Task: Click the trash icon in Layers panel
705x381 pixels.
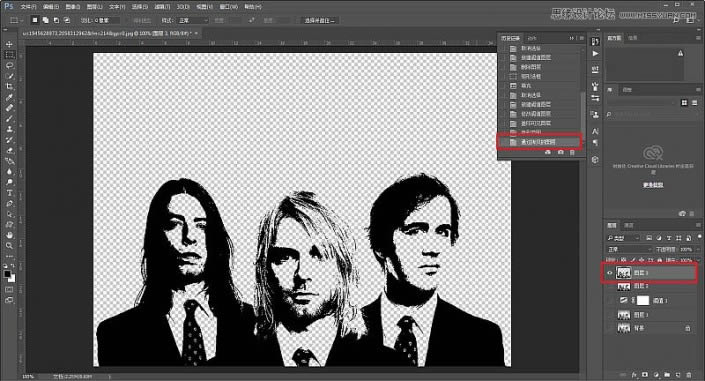Action: [x=689, y=374]
